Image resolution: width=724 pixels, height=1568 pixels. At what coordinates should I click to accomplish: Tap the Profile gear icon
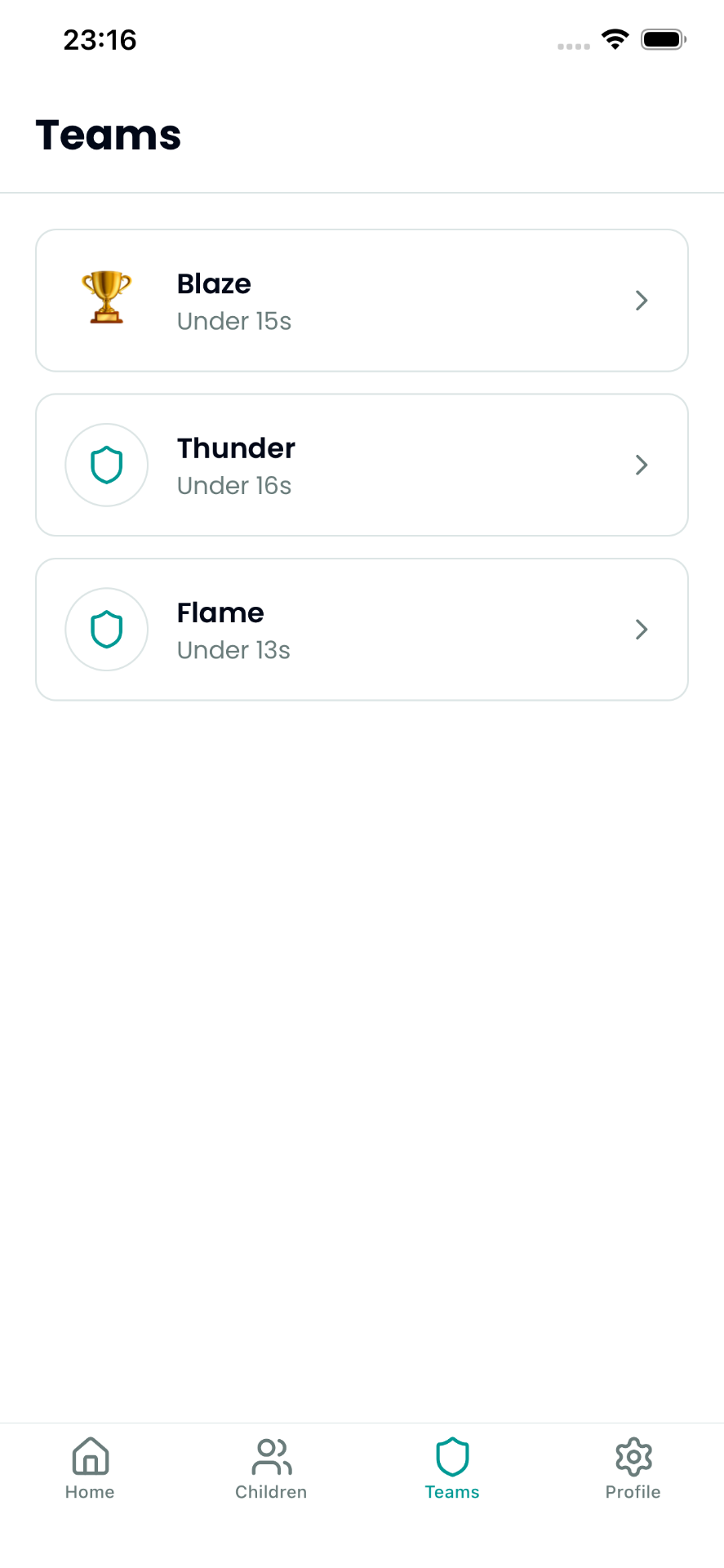[x=633, y=1456]
